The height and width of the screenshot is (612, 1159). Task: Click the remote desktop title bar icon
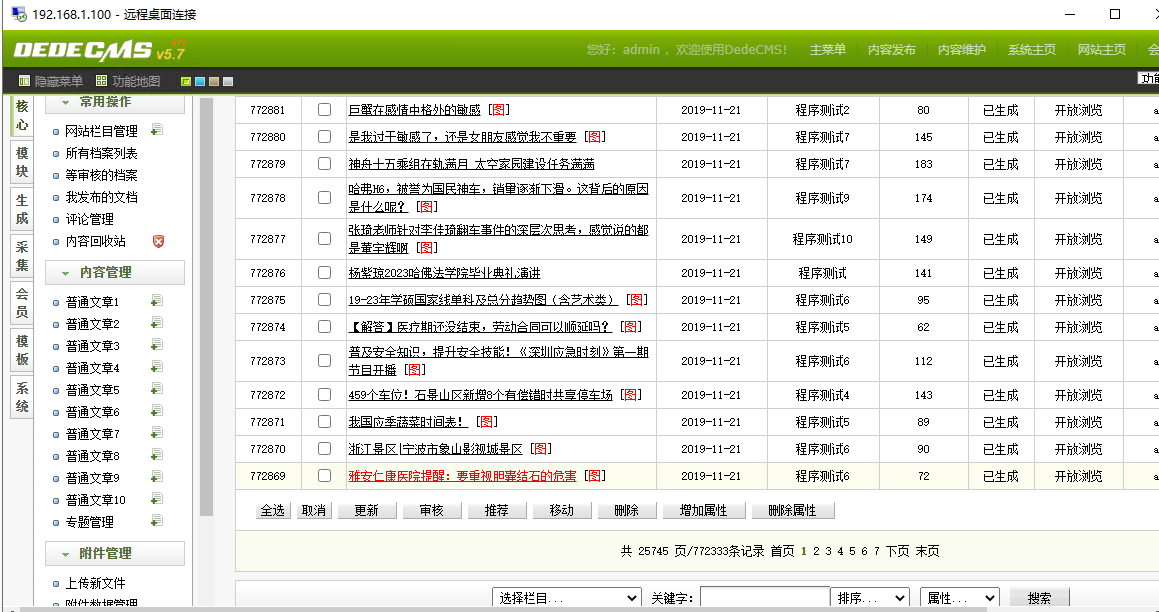click(18, 14)
